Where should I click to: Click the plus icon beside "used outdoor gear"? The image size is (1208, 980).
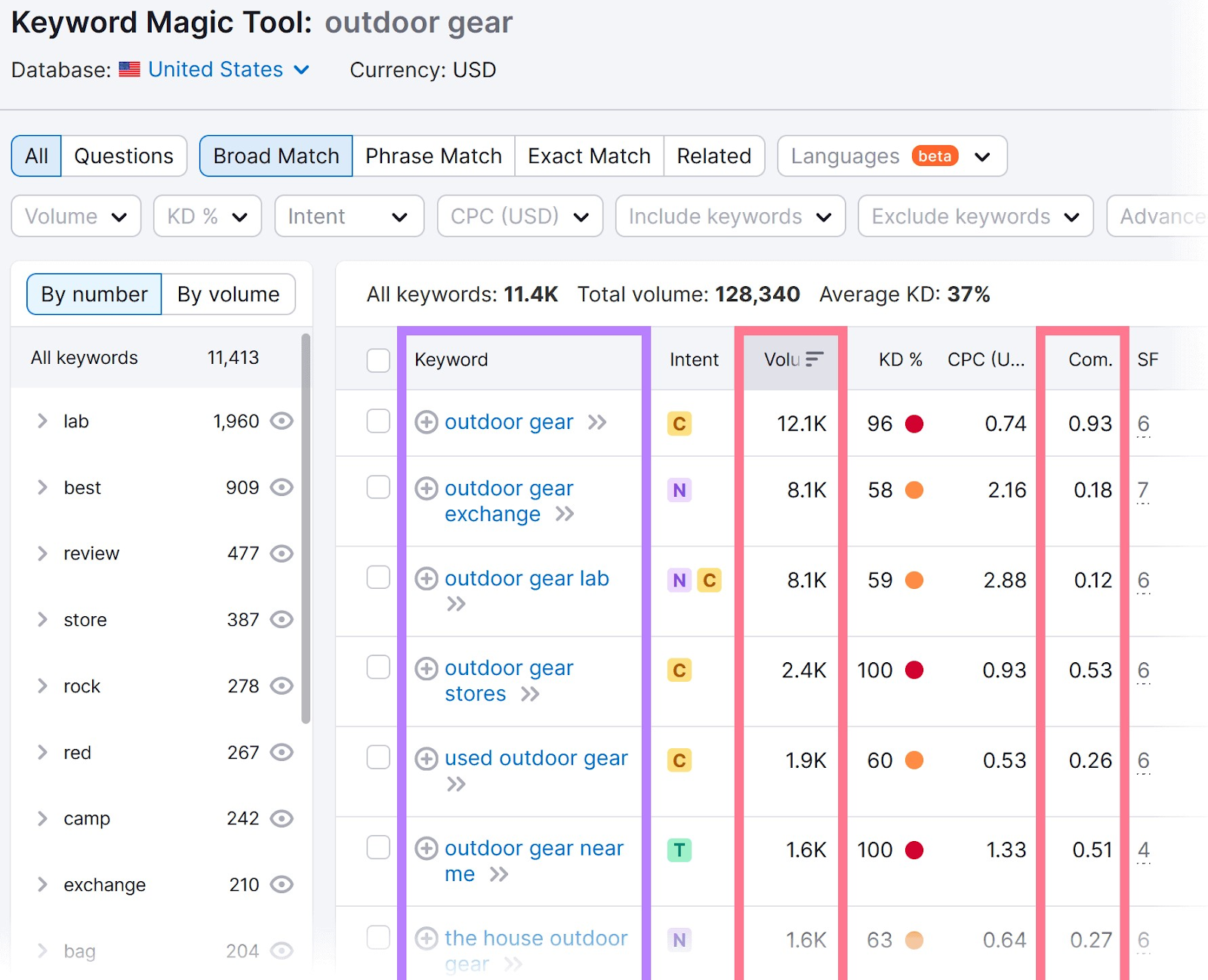click(x=427, y=759)
